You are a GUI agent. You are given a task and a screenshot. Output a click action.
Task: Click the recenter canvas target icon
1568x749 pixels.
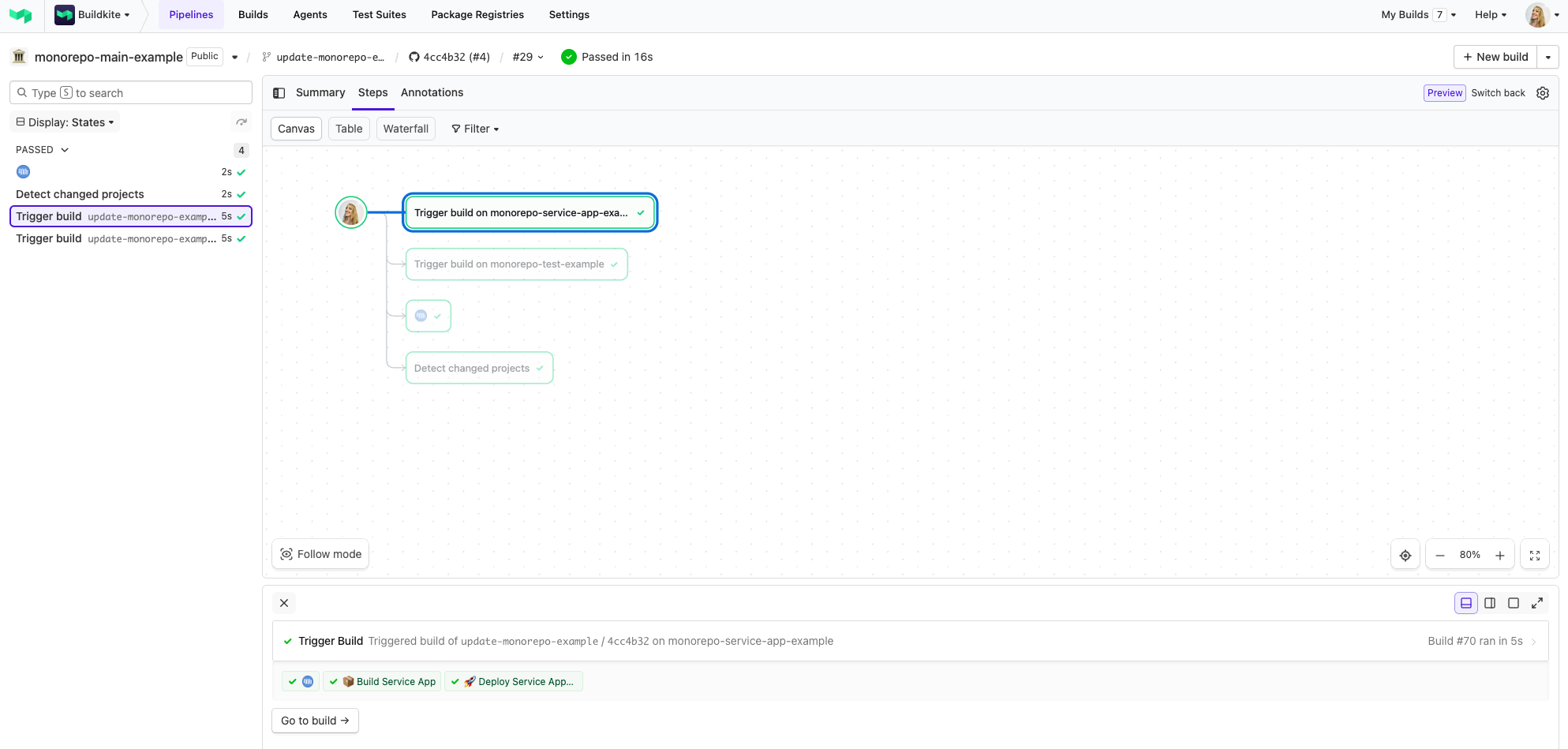pyautogui.click(x=1405, y=555)
